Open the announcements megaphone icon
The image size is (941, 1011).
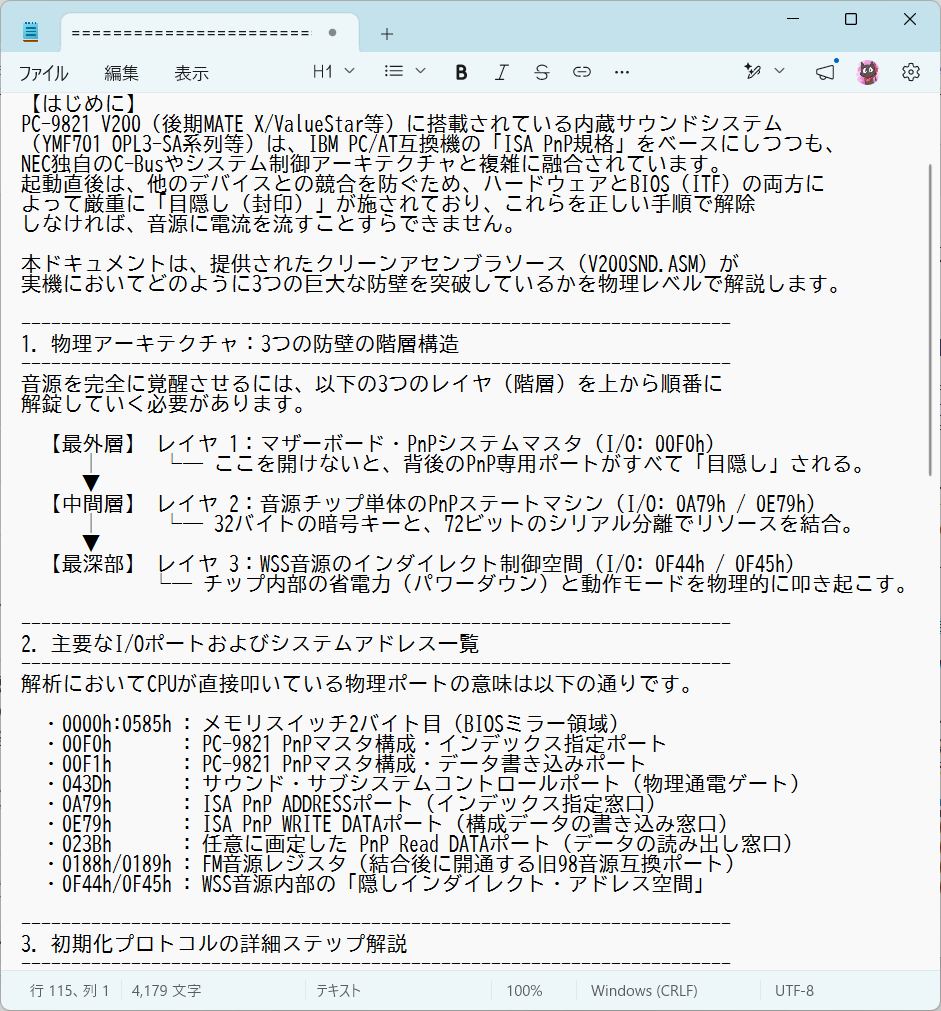point(826,72)
